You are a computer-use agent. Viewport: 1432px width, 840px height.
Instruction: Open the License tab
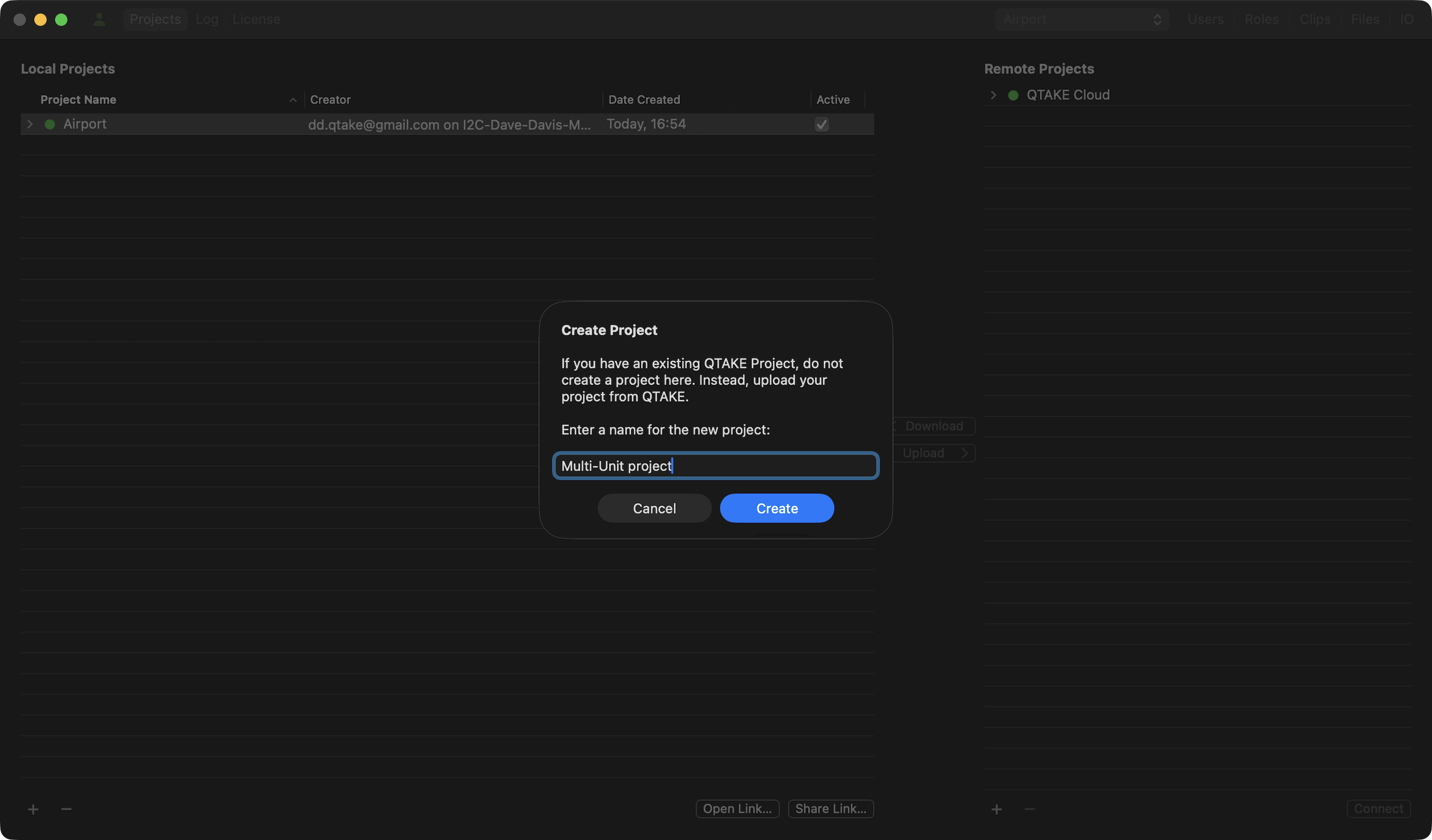tap(256, 19)
